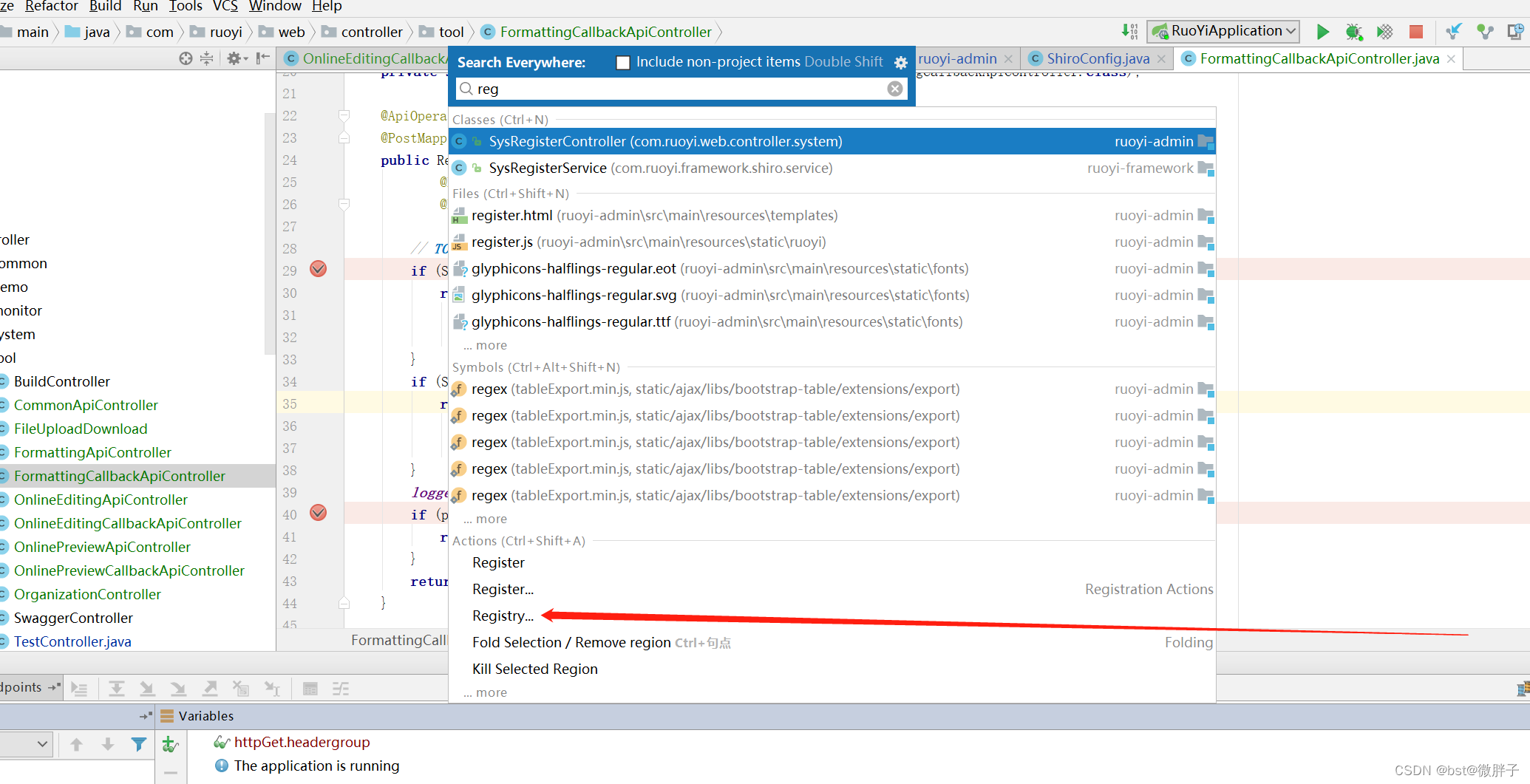Open the Tools menu
1530x784 pixels.
pyautogui.click(x=186, y=7)
